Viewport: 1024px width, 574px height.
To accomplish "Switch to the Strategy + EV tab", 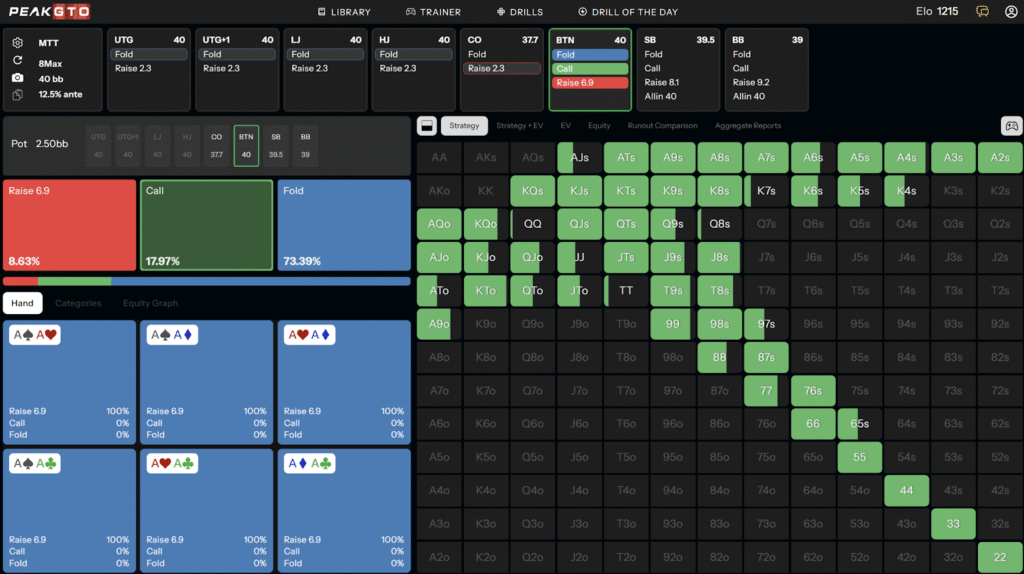I will (520, 126).
